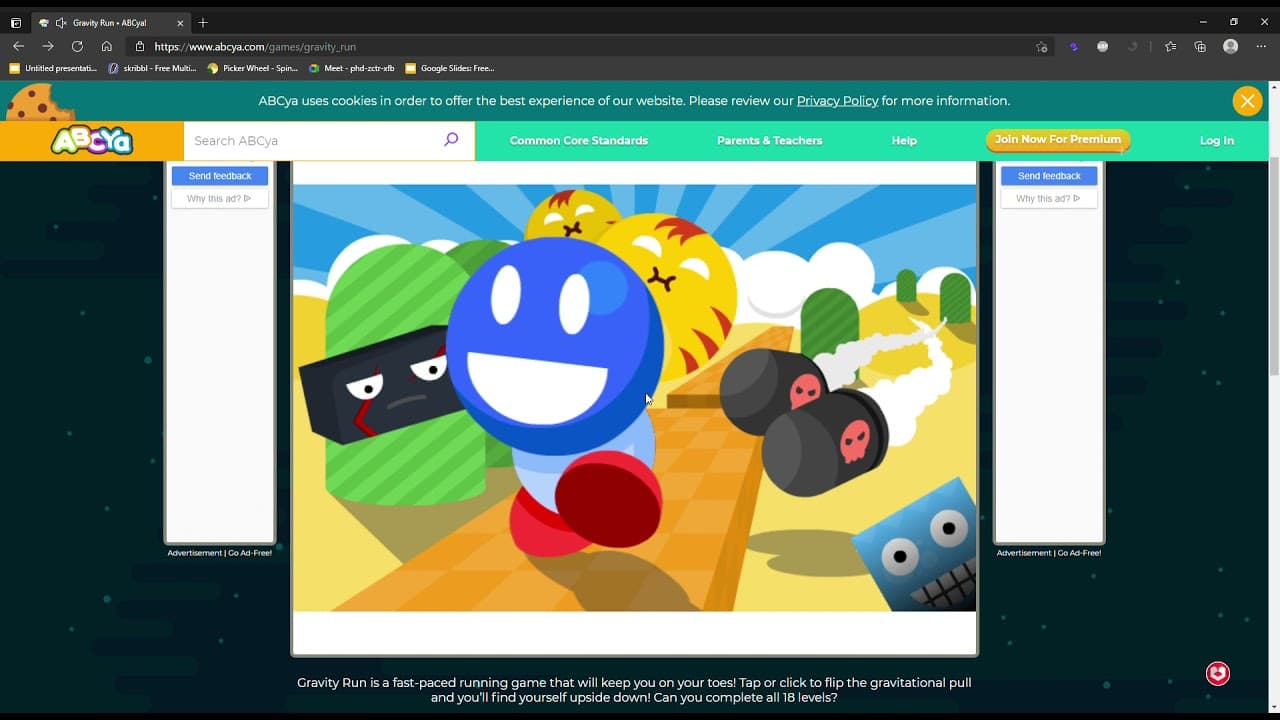Viewport: 1280px width, 720px height.
Task: Mute the Gravity Run tab audio
Action: pyautogui.click(x=61, y=22)
